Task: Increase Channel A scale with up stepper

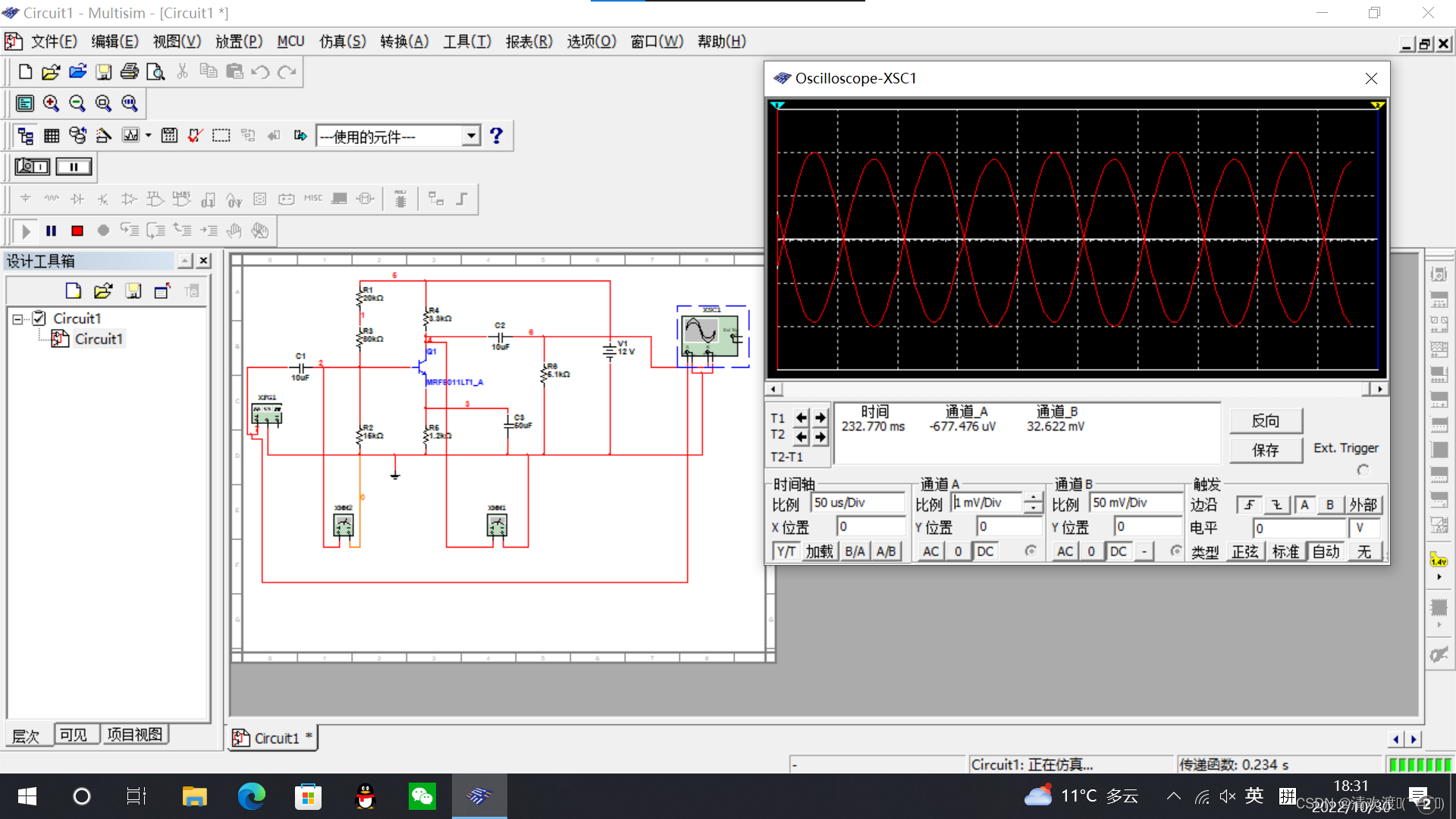Action: pos(1033,497)
